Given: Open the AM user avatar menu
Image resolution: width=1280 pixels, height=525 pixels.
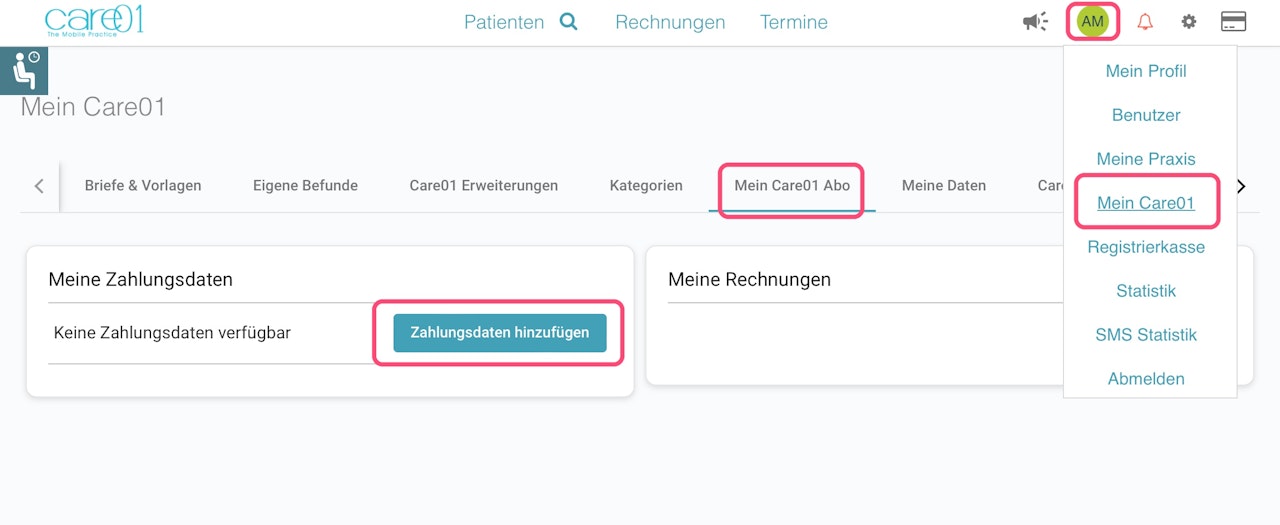Looking at the screenshot, I should click(x=1092, y=22).
